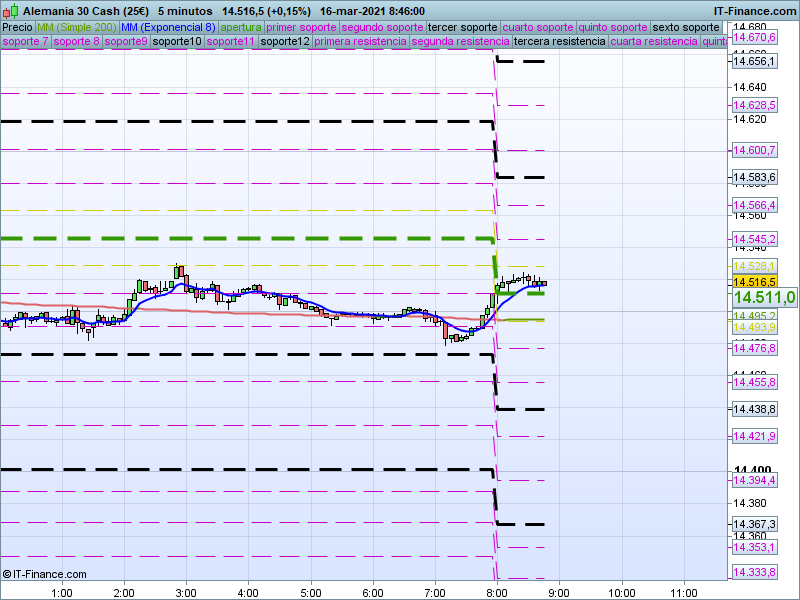800x600 pixels.
Task: Click the candlestick icon beside Alemania 30 Cash
Action: click(11, 11)
